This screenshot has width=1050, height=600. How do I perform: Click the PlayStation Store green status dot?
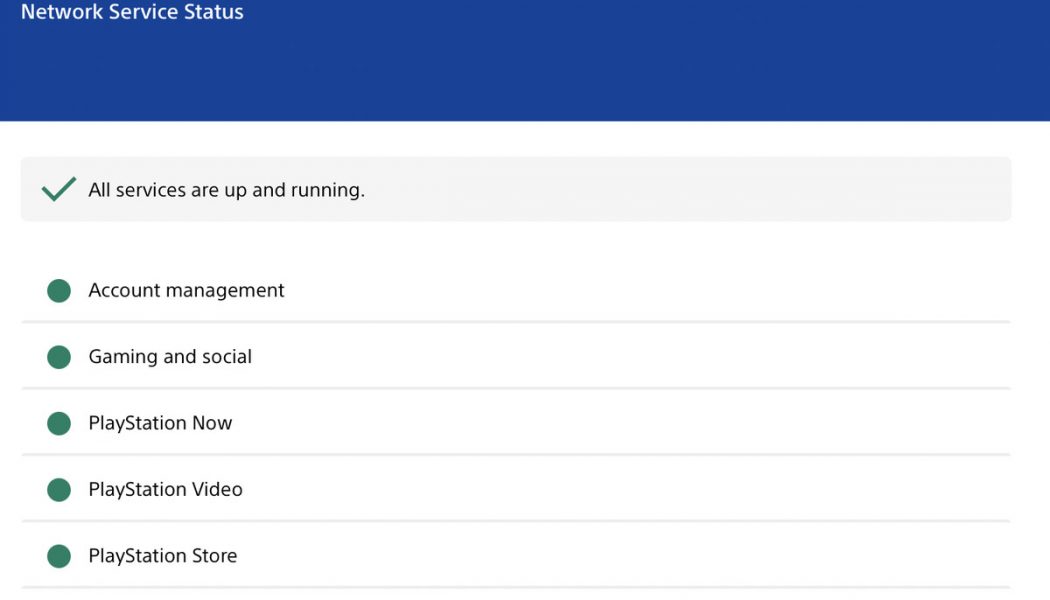pos(59,556)
